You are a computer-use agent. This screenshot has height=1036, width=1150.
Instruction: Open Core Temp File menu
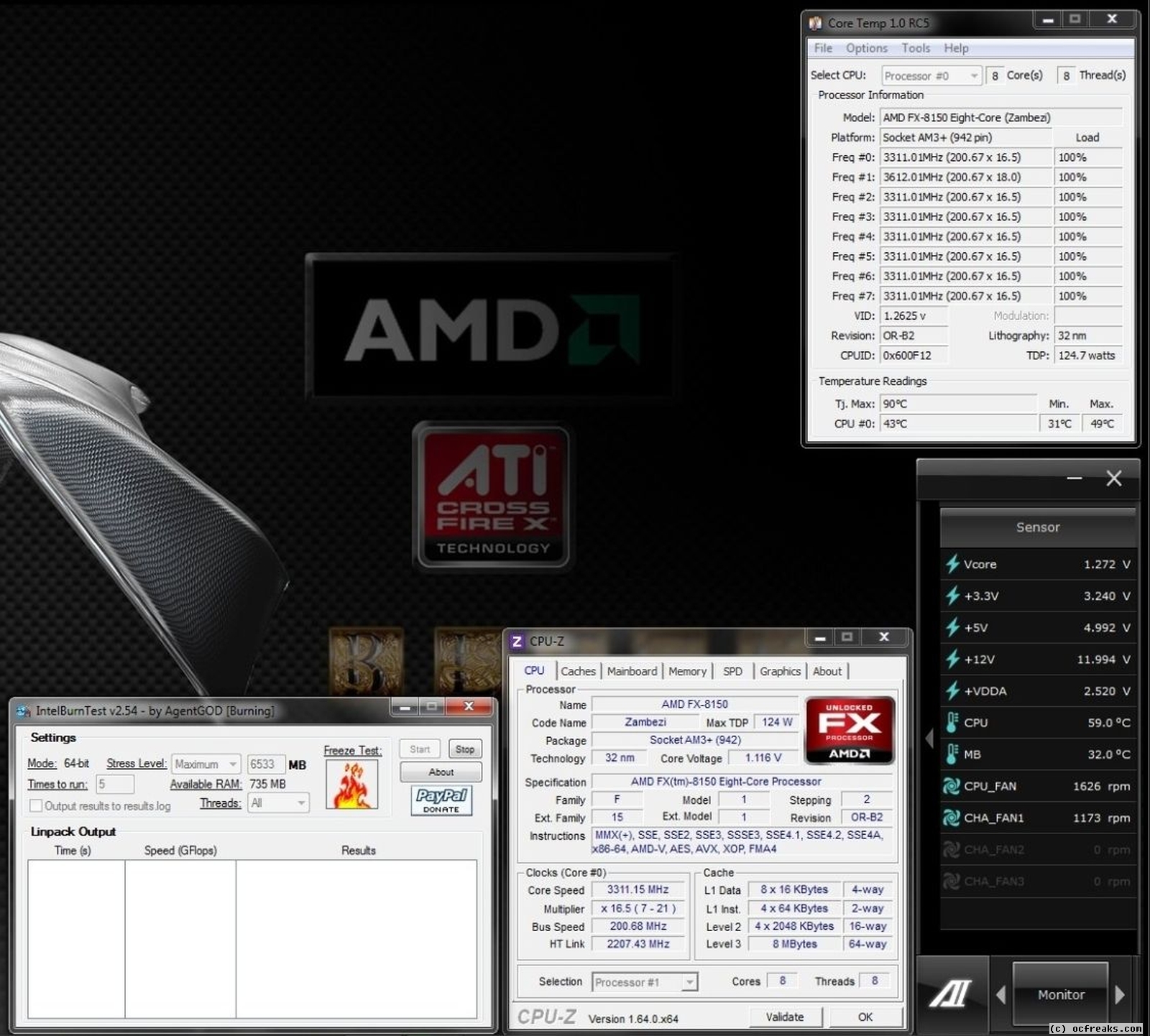coord(823,48)
